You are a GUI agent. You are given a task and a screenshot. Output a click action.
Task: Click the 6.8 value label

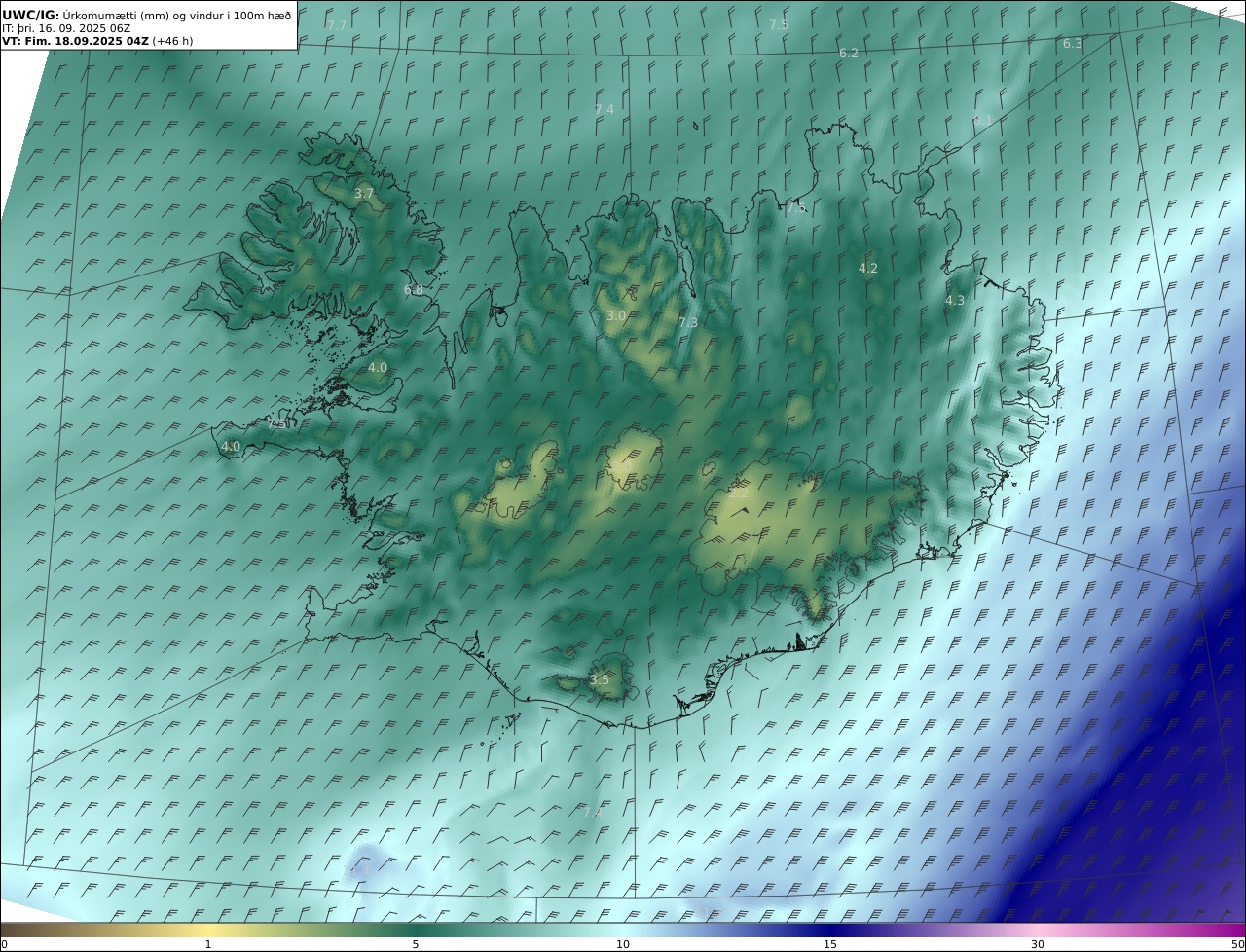(414, 290)
